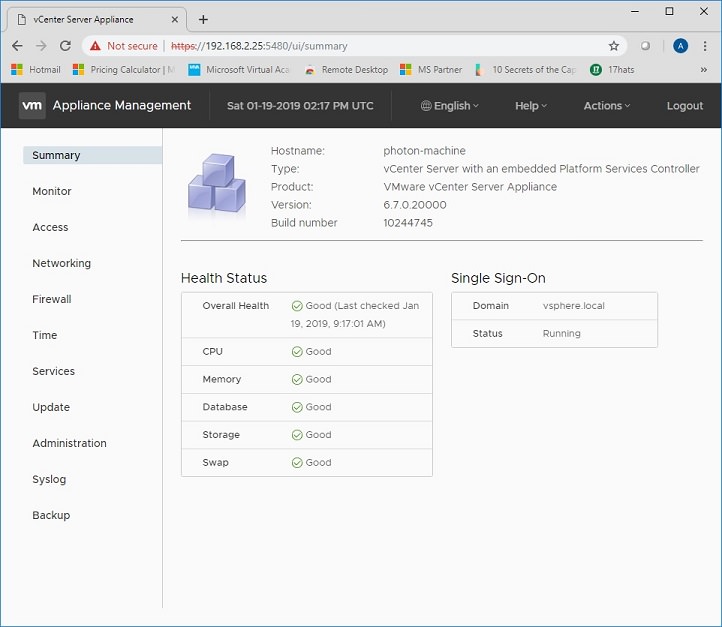The width and height of the screenshot is (722, 627).
Task: Open the Update section
Action: tap(51, 407)
